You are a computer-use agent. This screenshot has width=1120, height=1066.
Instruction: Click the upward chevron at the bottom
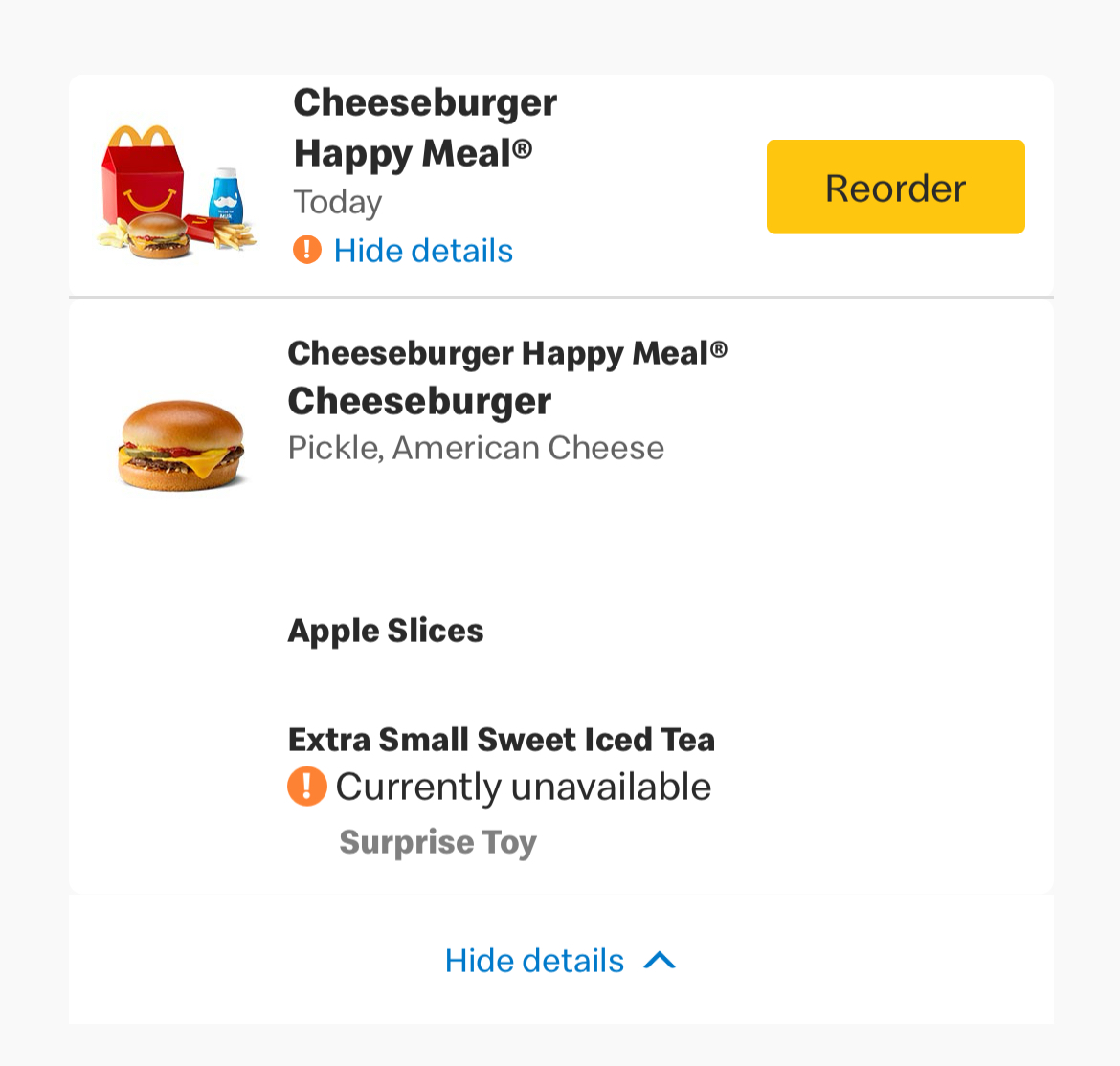pyautogui.click(x=660, y=961)
